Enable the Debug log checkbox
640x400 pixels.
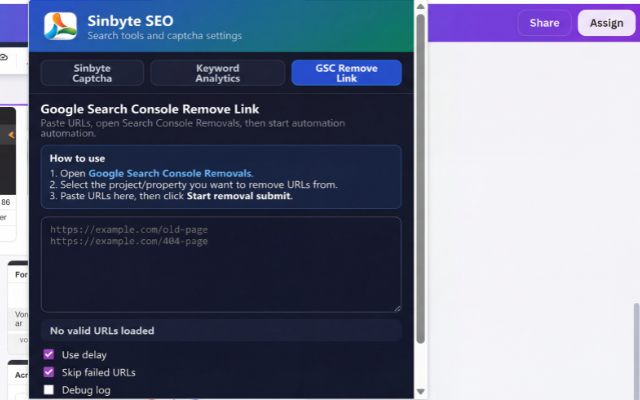click(x=49, y=390)
